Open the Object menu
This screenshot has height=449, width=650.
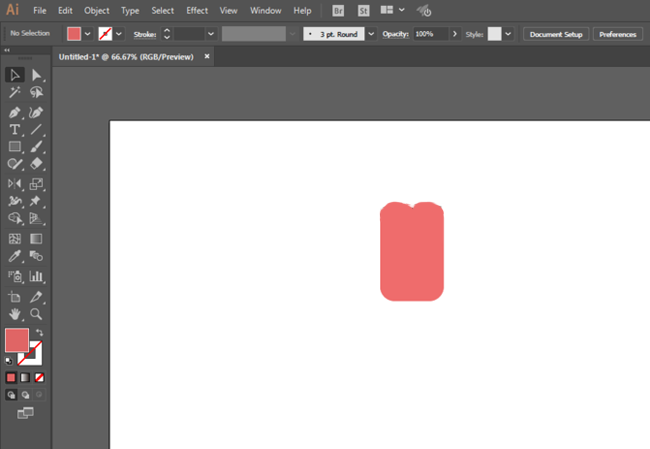tap(97, 10)
